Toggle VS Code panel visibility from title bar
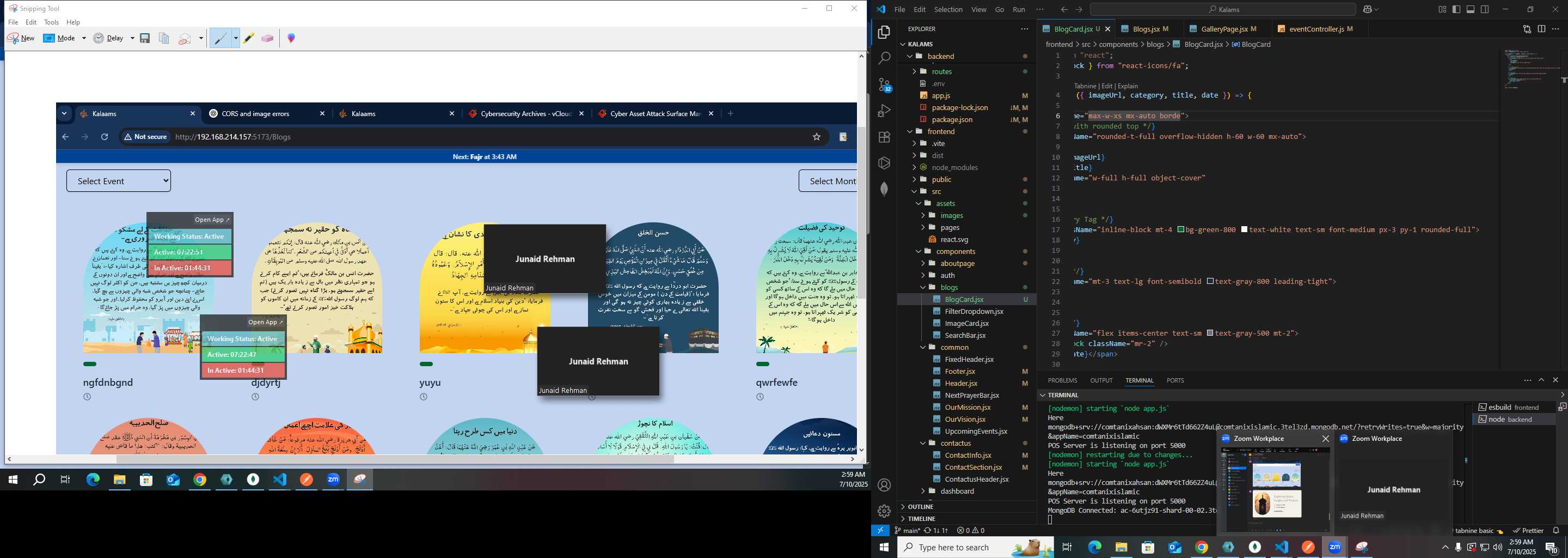Image resolution: width=1568 pixels, height=558 pixels. [1471, 9]
